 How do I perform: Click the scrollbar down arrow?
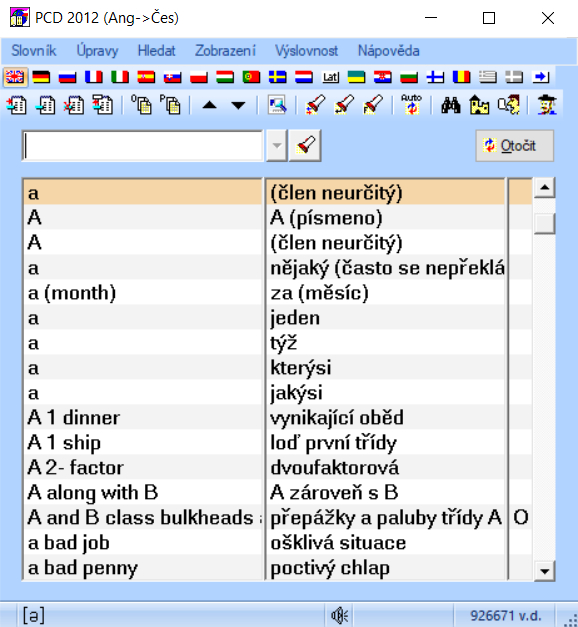tap(544, 571)
